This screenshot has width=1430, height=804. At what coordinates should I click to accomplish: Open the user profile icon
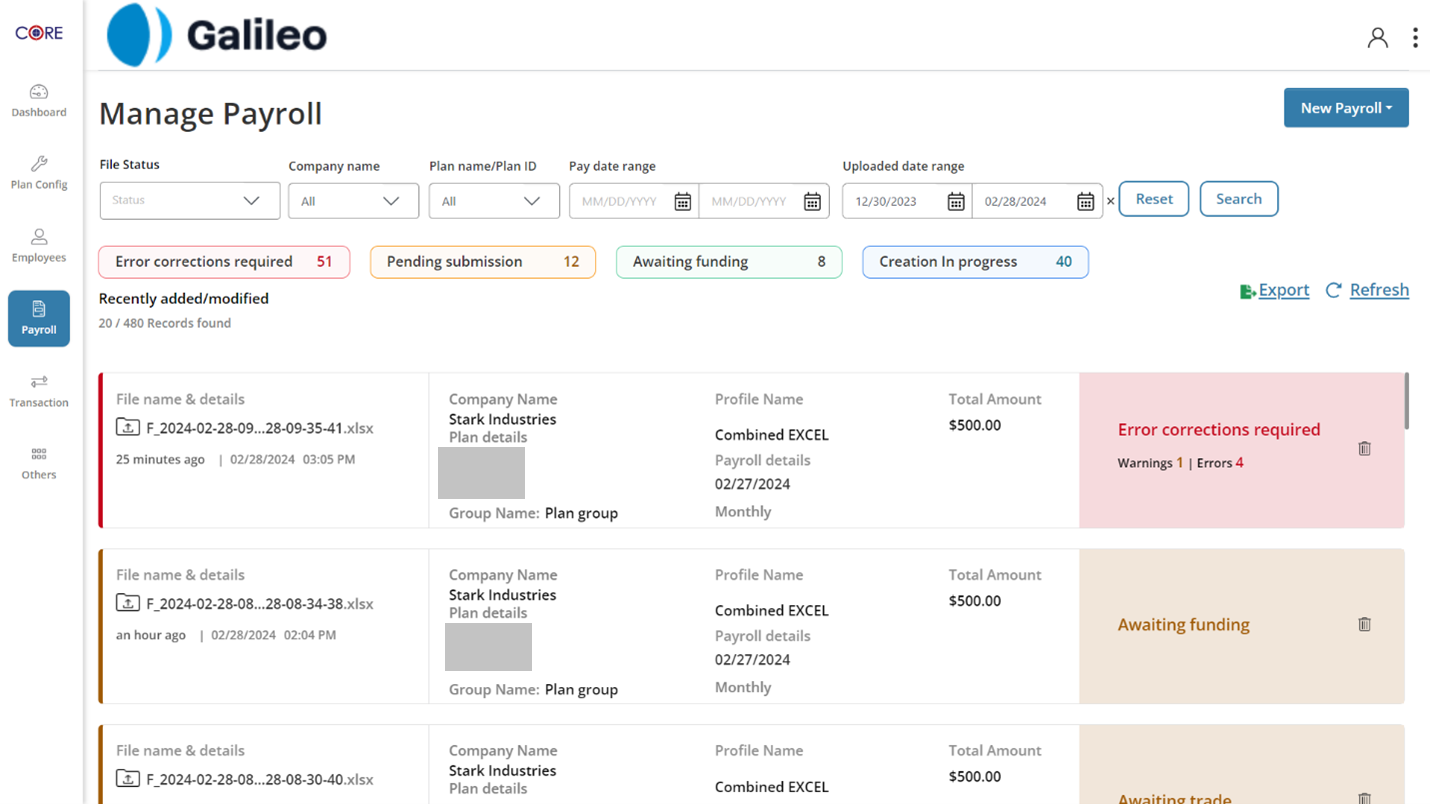coord(1378,38)
